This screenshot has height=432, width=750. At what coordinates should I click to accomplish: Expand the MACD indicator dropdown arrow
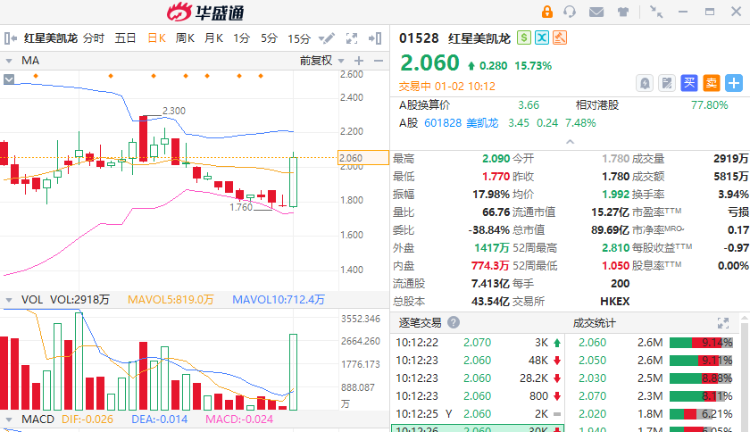9,420
